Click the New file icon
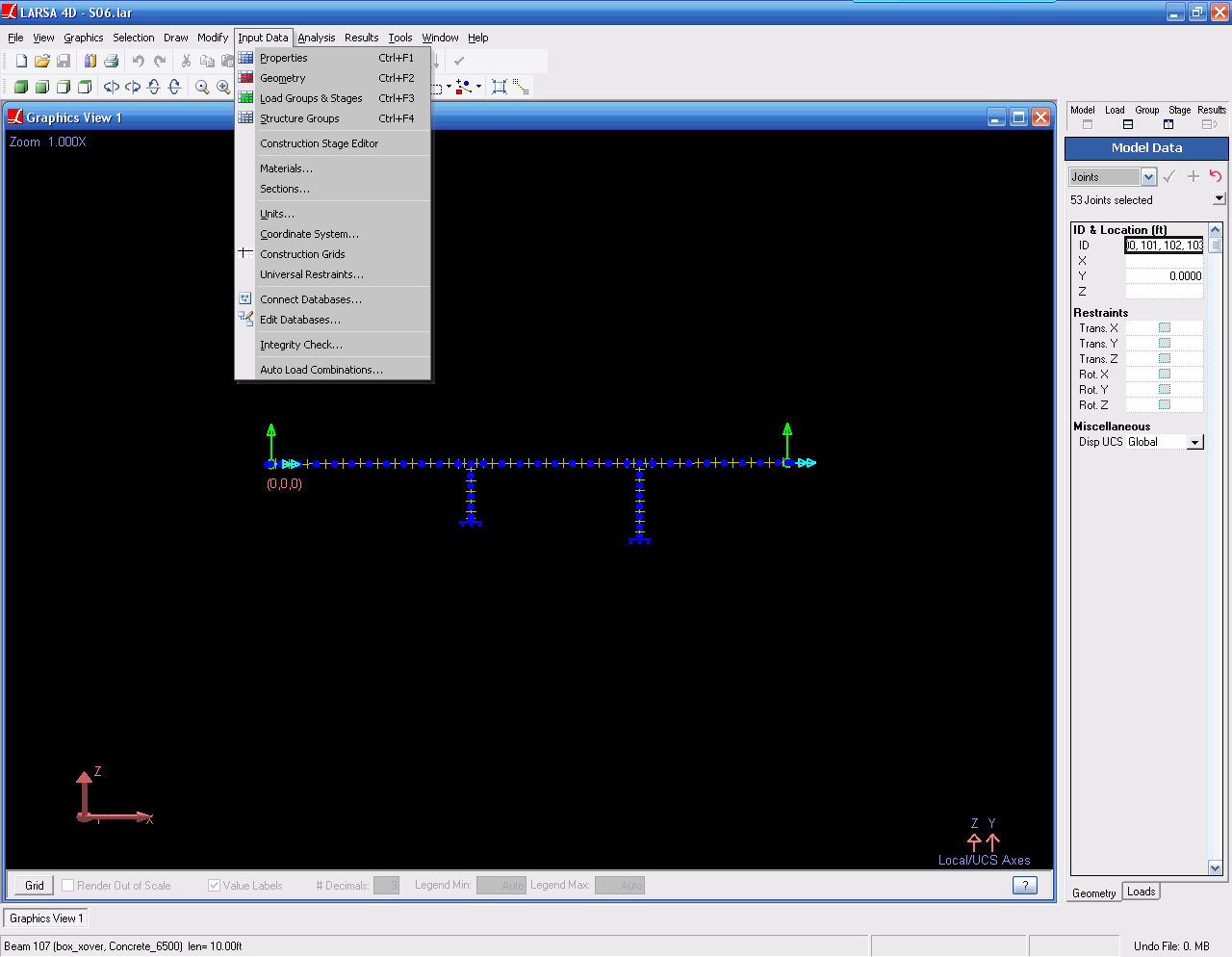The width and height of the screenshot is (1232, 957). tap(21, 61)
